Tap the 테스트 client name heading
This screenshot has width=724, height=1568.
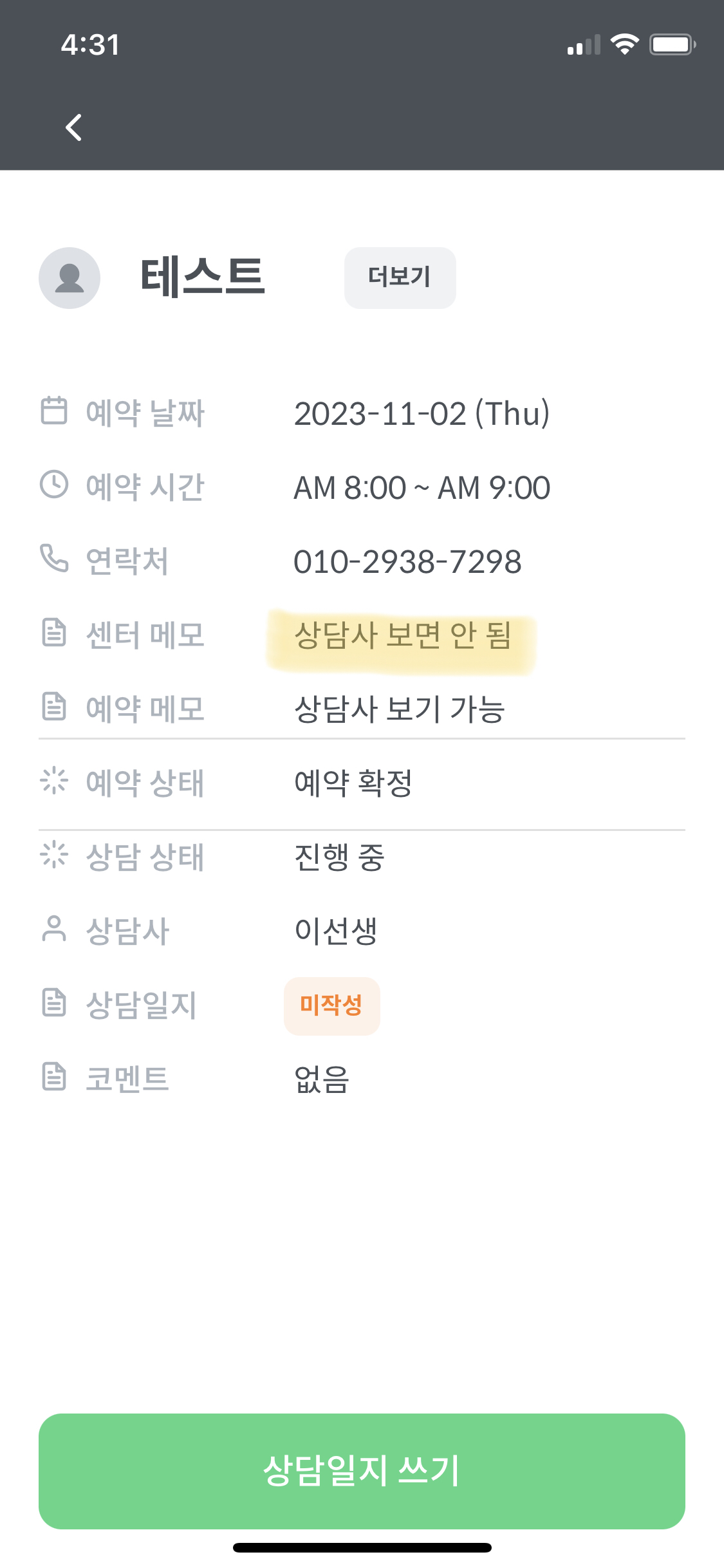tap(203, 277)
